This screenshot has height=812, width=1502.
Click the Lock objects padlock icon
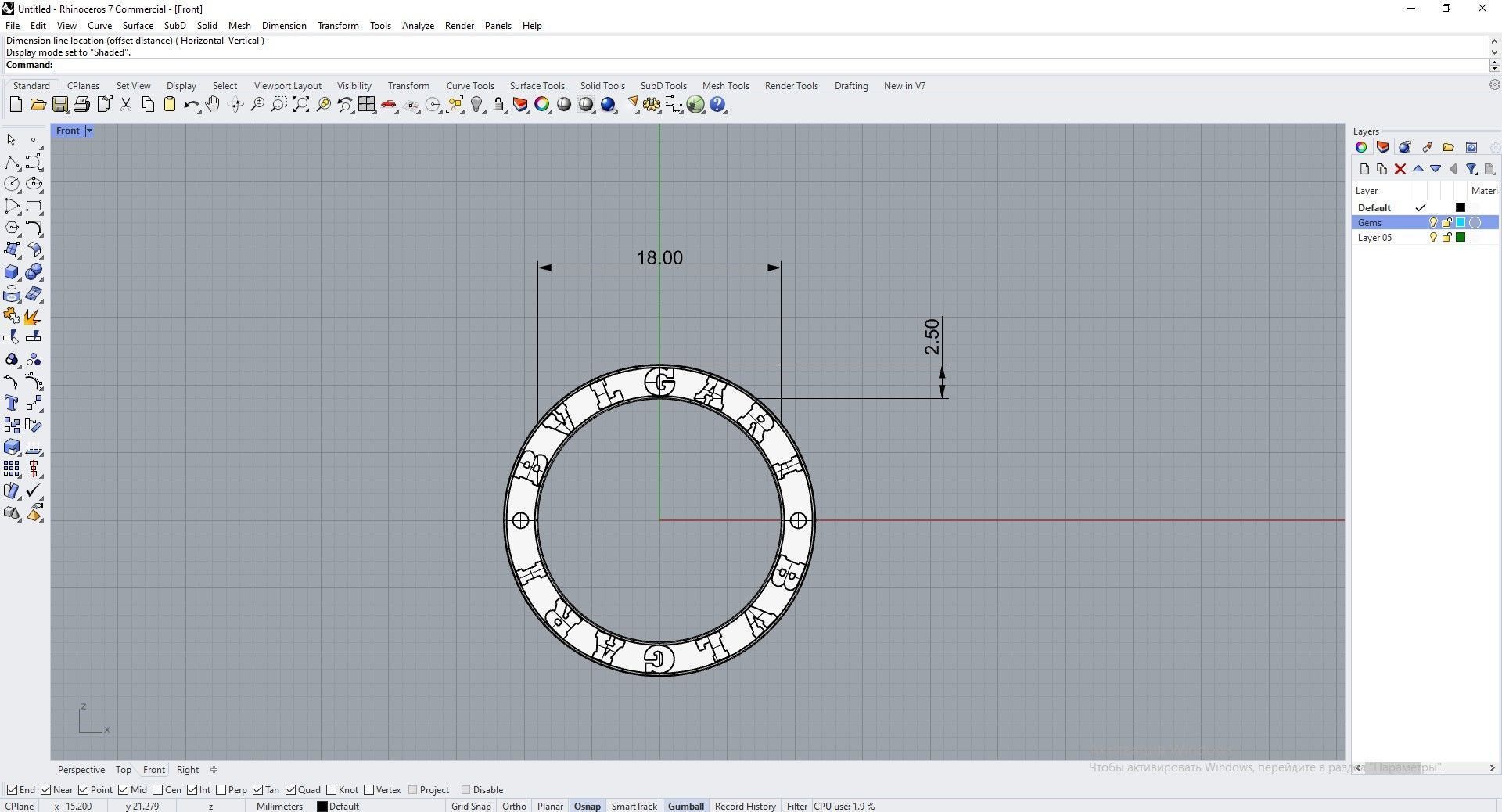498,105
